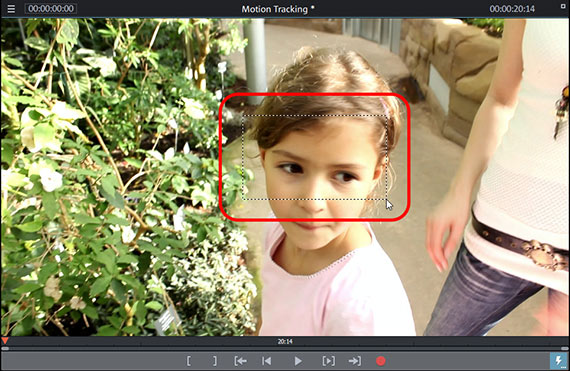Image resolution: width=570 pixels, height=371 pixels.
Task: Click the current timecode field 00:00:00:00
Action: [x=51, y=9]
